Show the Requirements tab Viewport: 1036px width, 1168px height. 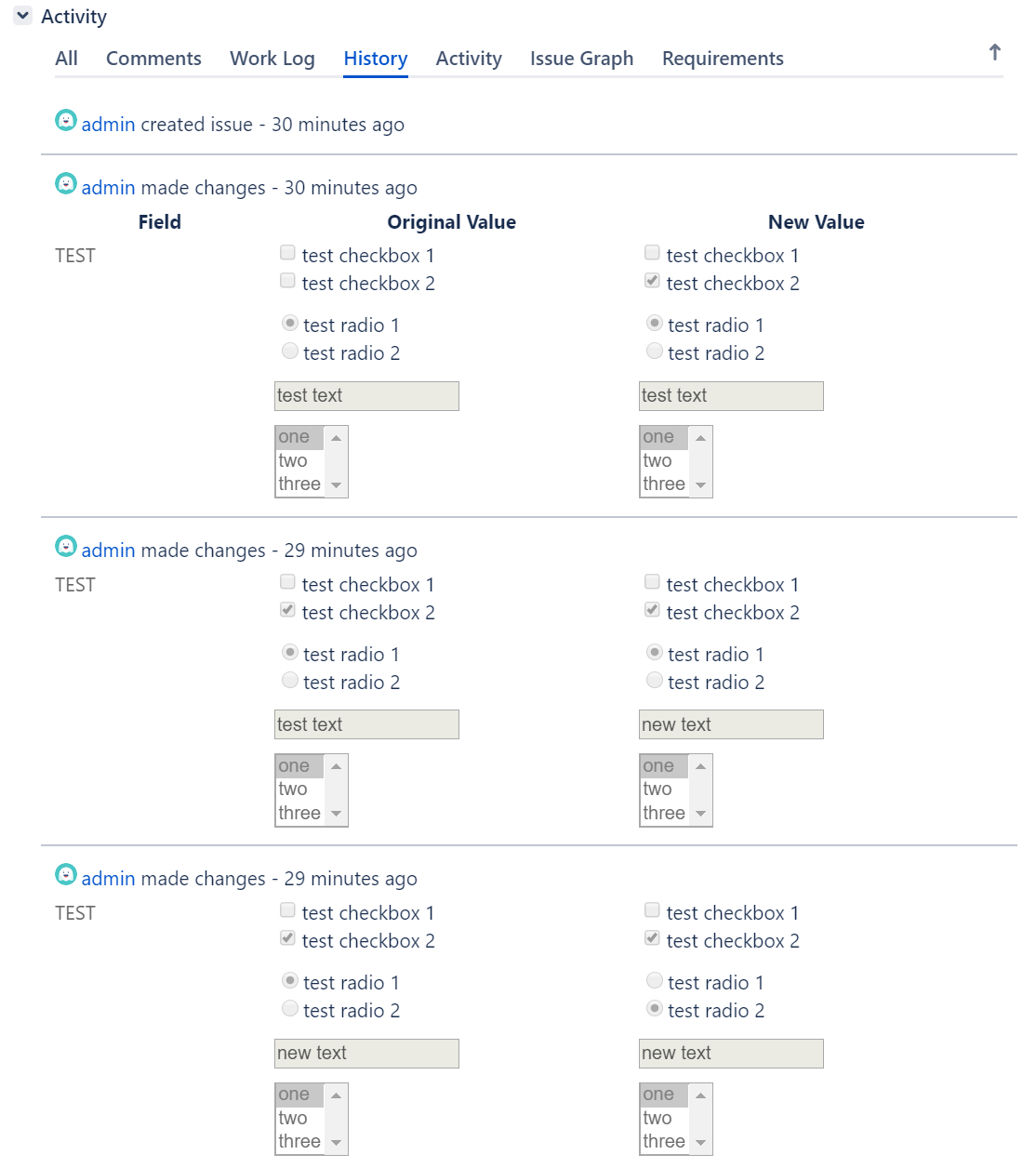[x=723, y=59]
